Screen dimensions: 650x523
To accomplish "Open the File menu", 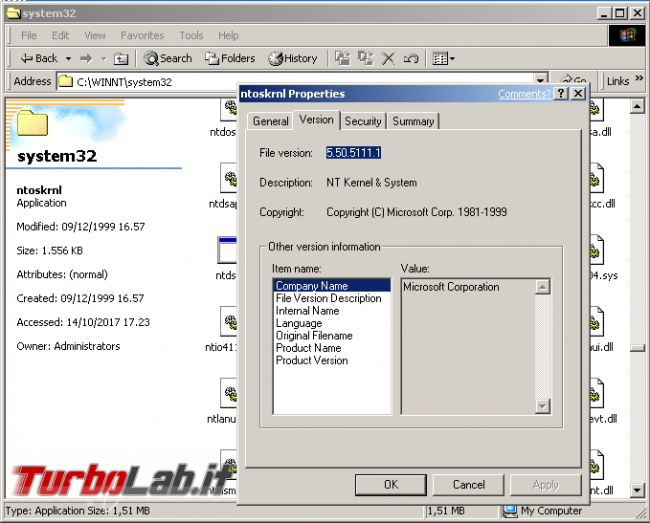I will [29, 36].
